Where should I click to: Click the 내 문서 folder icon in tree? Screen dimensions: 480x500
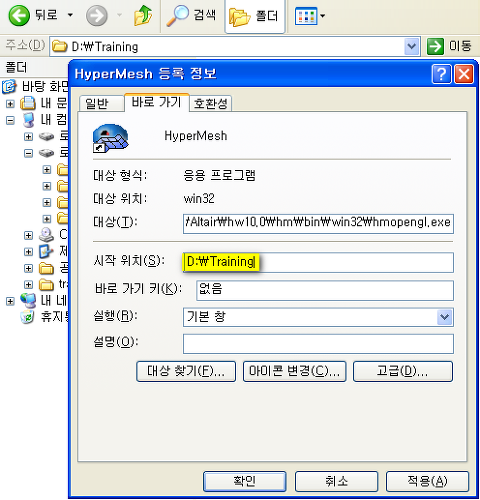[x=28, y=103]
